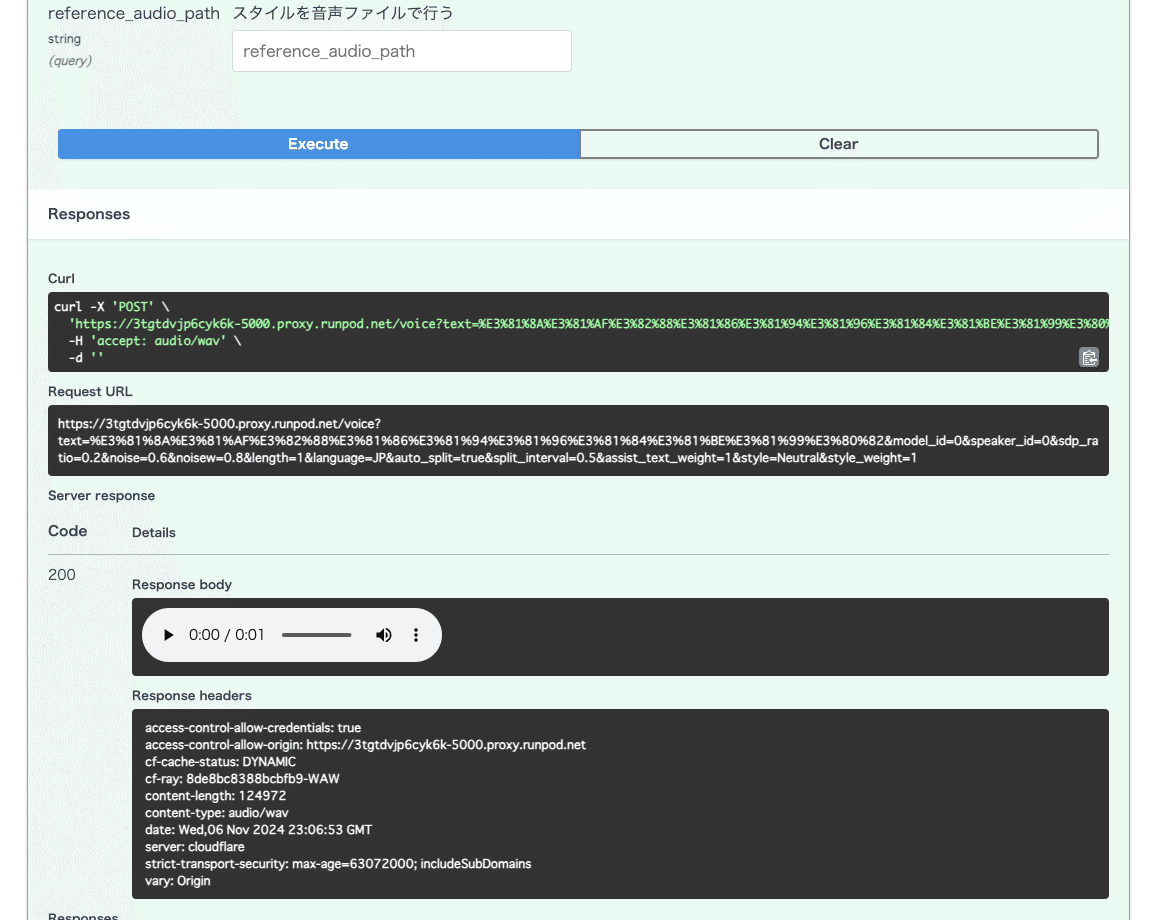
Task: Click the 200 status code
Action: click(x=62, y=575)
